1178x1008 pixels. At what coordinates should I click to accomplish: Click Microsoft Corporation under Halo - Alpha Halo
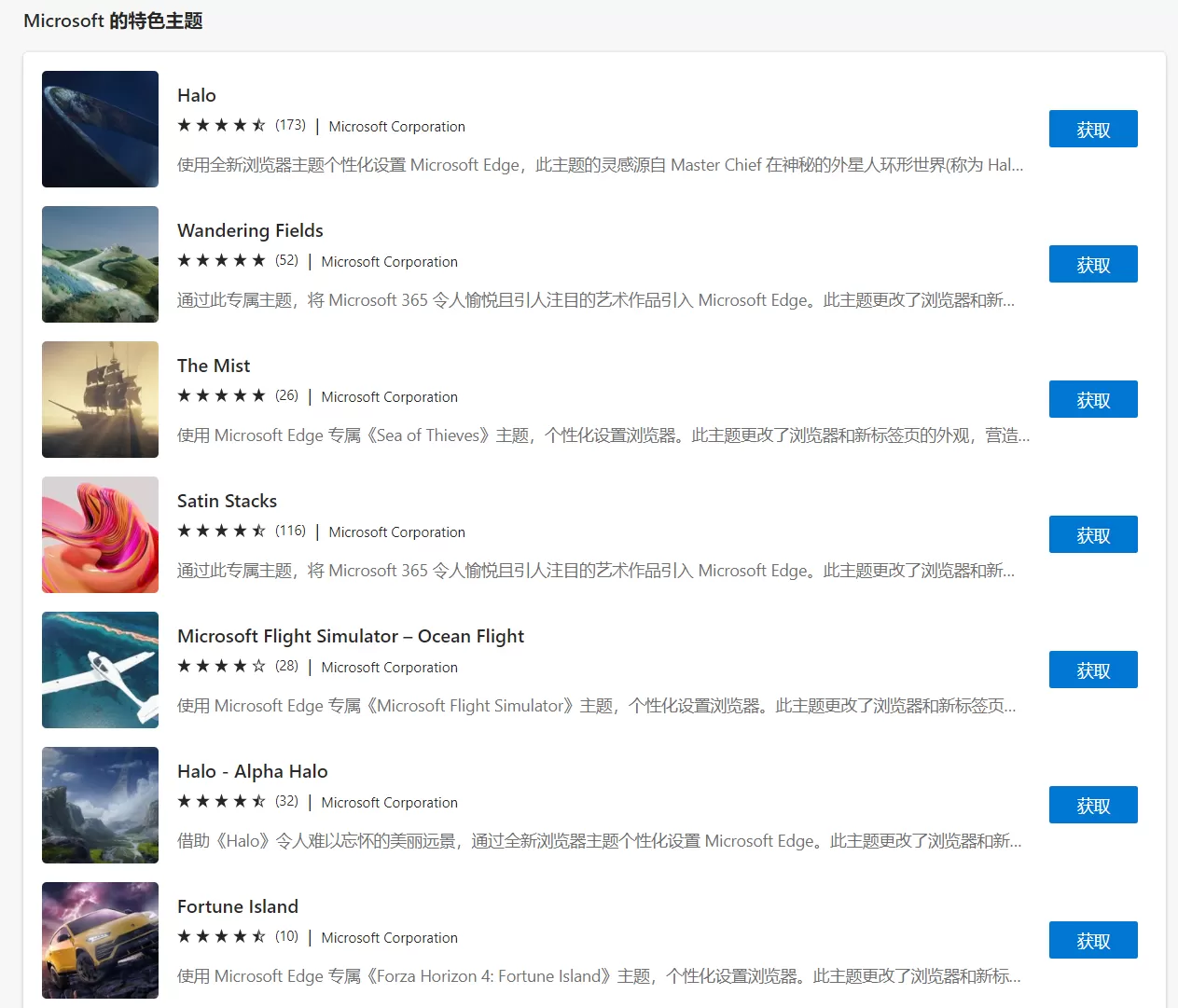coord(389,803)
